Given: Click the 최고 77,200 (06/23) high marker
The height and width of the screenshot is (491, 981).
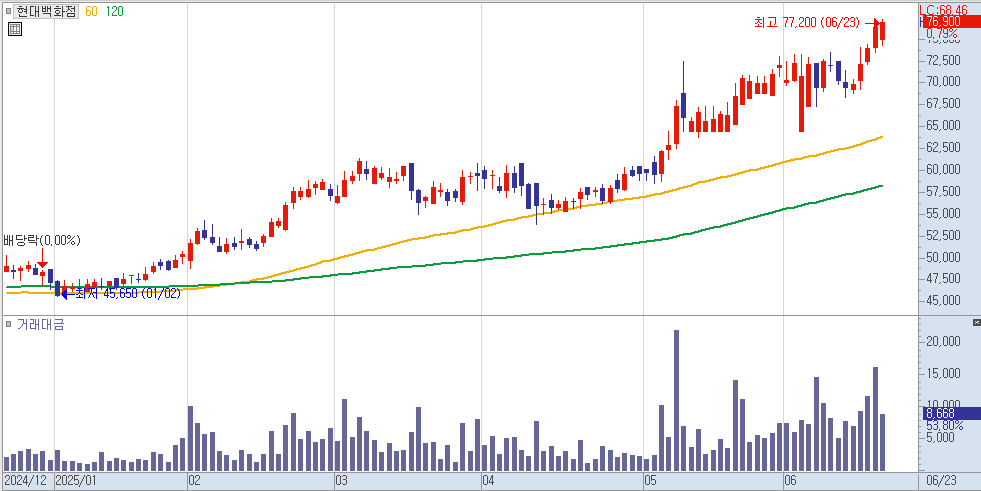Looking at the screenshot, I should [x=806, y=23].
